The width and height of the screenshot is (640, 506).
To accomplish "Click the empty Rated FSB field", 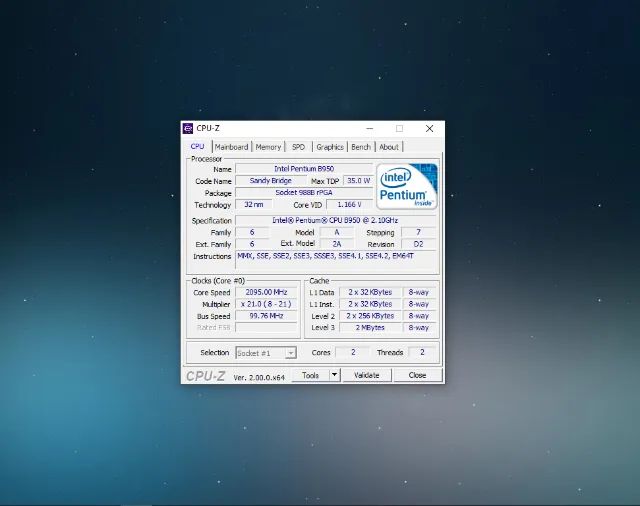I will 267,328.
